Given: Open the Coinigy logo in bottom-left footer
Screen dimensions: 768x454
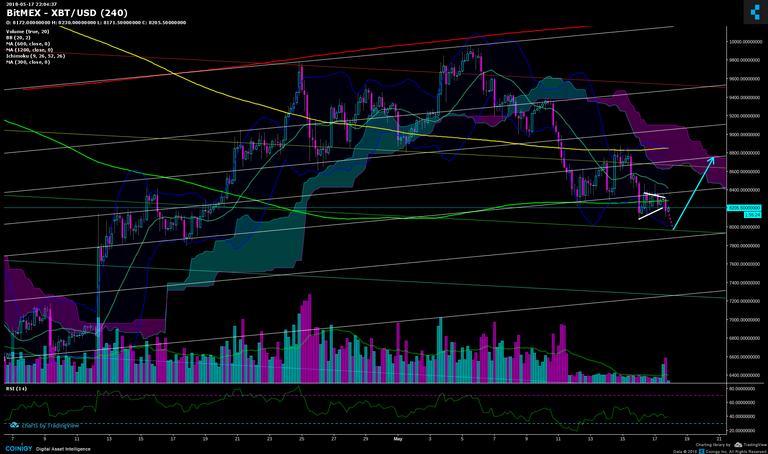Looking at the screenshot, I should (19, 449).
